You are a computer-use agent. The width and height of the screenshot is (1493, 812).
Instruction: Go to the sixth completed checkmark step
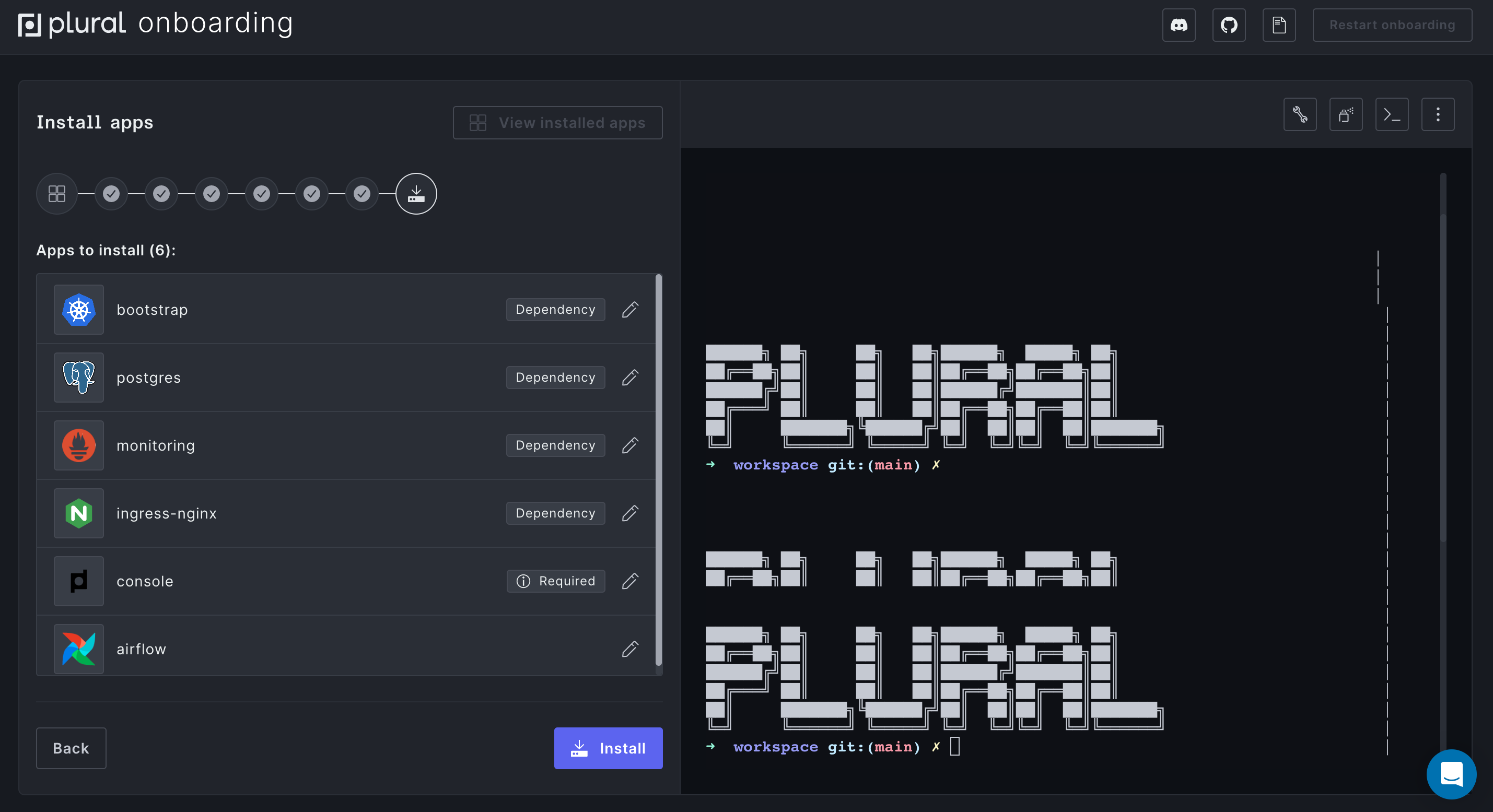pyautogui.click(x=361, y=193)
